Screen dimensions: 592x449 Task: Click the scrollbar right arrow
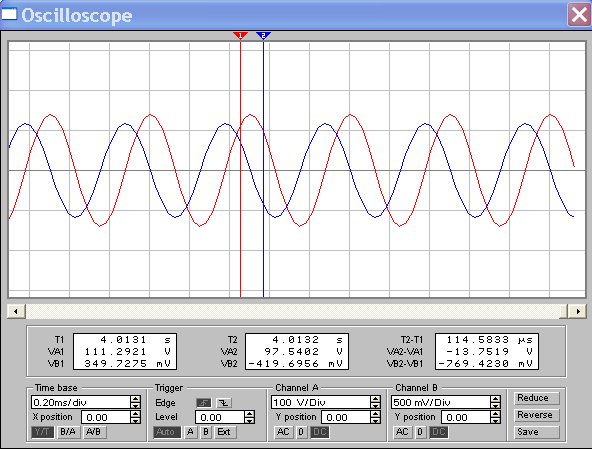(x=578, y=312)
